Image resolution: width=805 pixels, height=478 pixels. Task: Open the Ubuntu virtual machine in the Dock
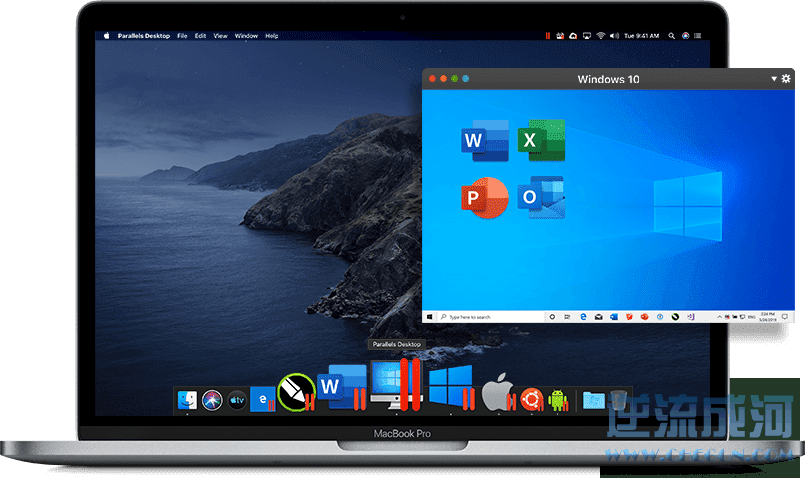pos(531,399)
